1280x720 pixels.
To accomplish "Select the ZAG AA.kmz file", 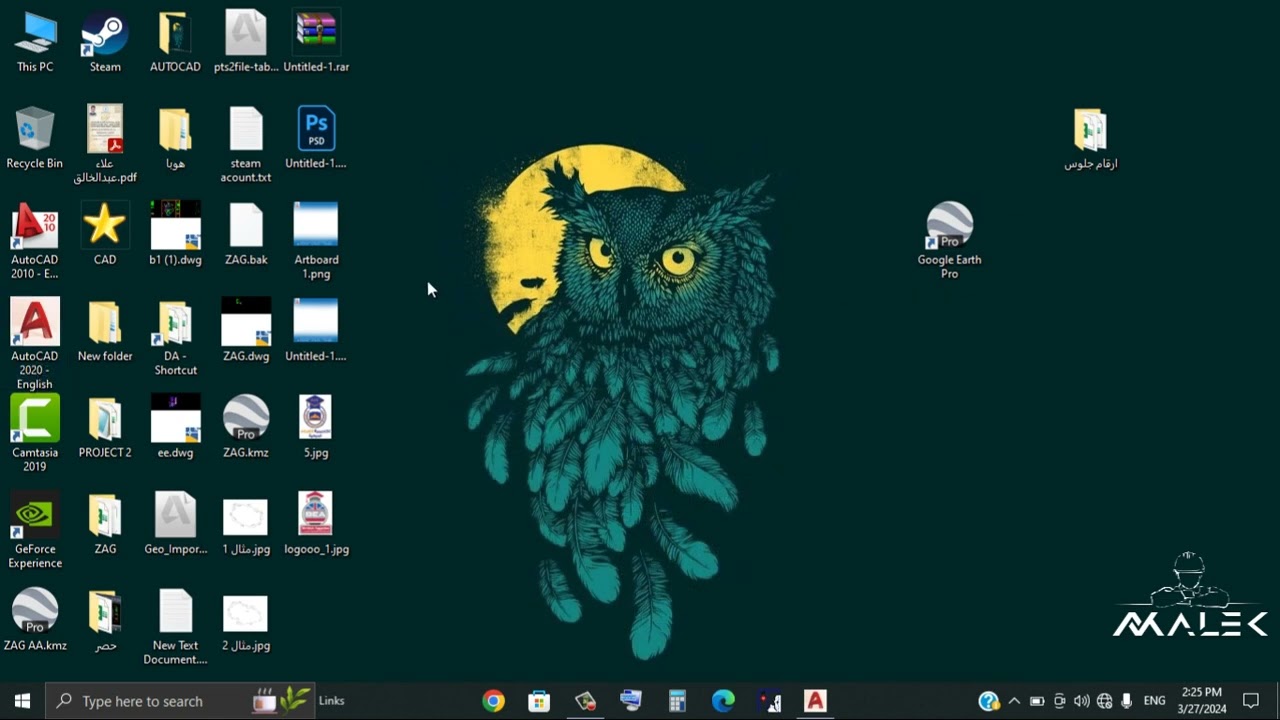I will pos(35,620).
